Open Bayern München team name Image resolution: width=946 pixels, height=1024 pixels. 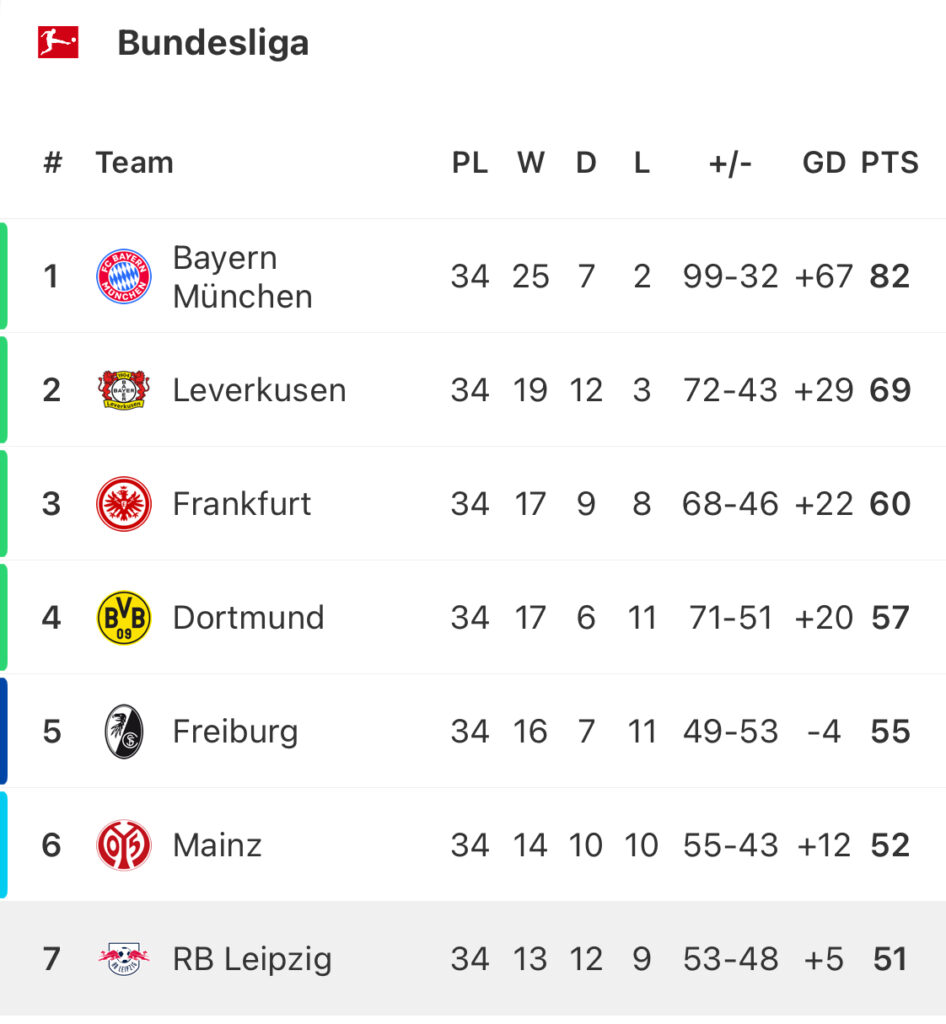click(243, 277)
